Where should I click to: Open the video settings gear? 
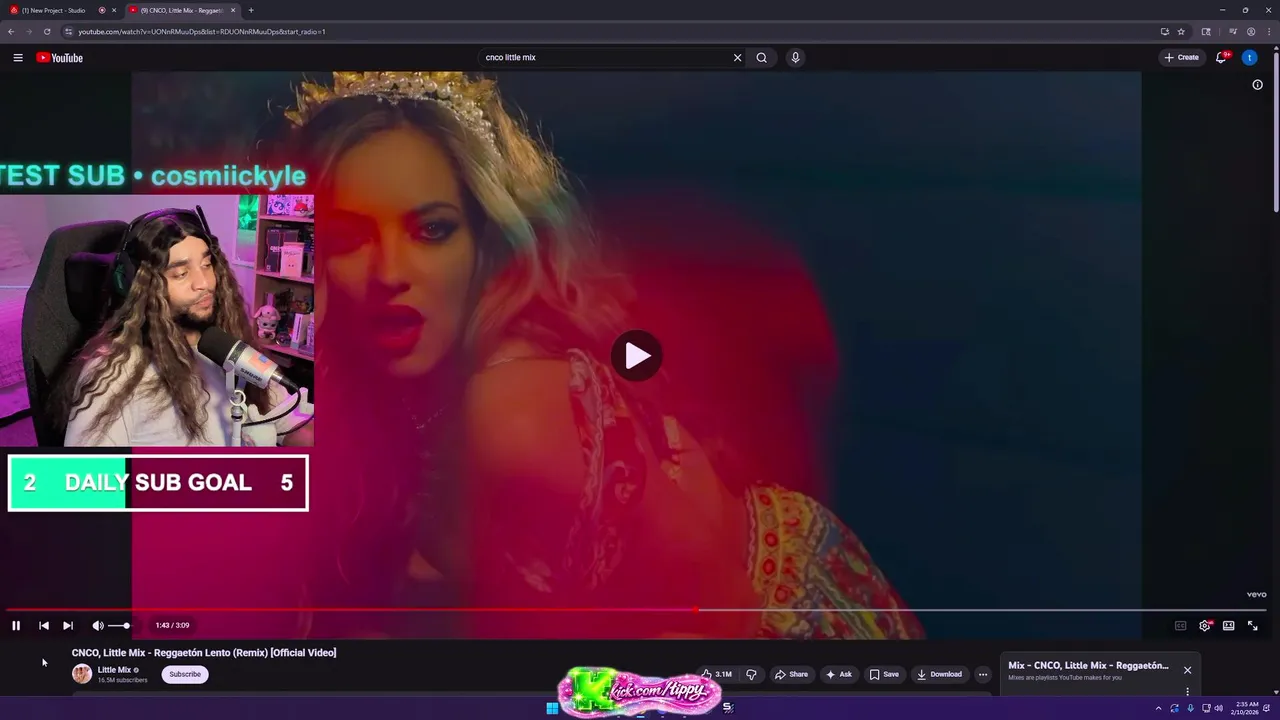point(1205,626)
